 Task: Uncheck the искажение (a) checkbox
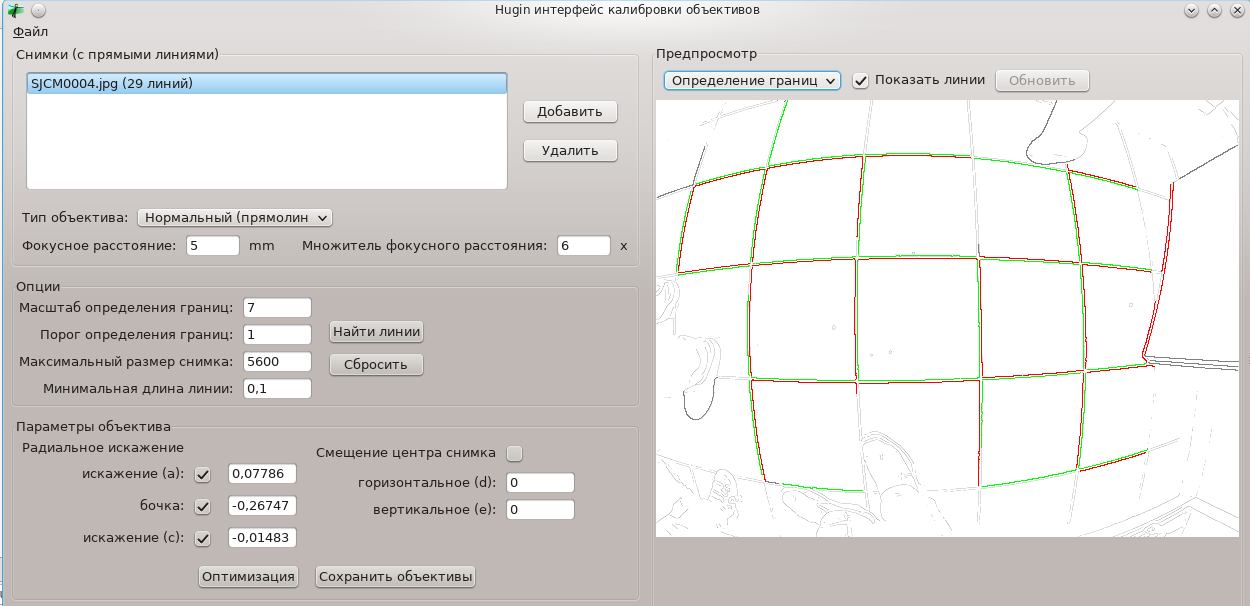click(x=203, y=474)
